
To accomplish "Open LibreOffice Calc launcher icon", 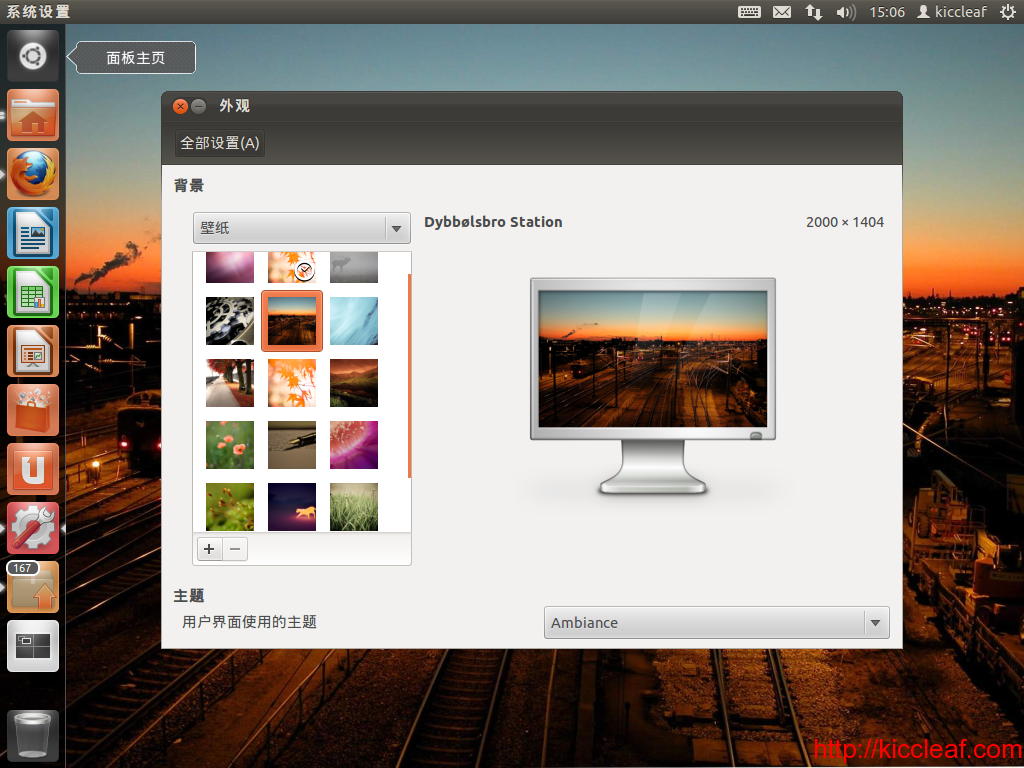I will point(33,292).
